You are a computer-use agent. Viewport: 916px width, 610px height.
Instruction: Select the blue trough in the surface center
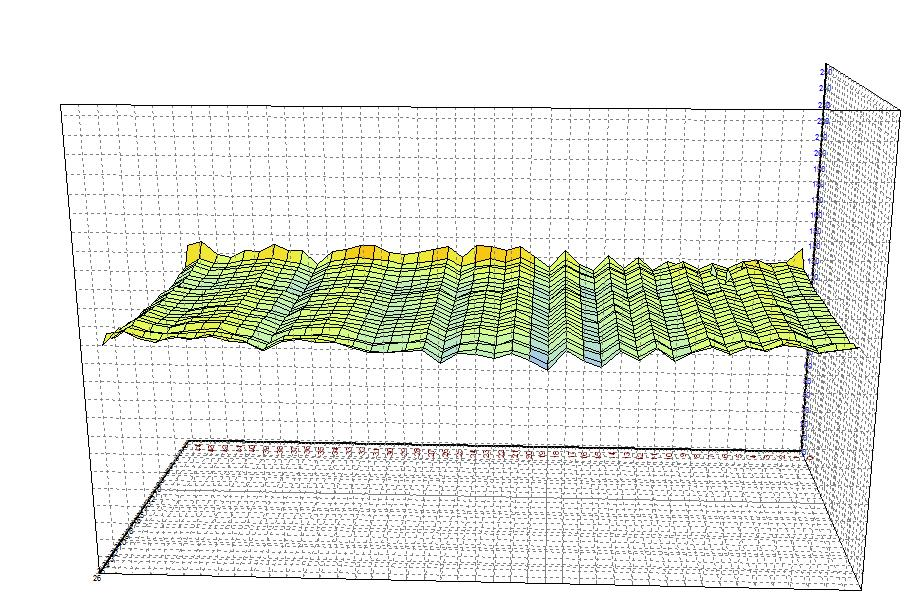[541, 355]
